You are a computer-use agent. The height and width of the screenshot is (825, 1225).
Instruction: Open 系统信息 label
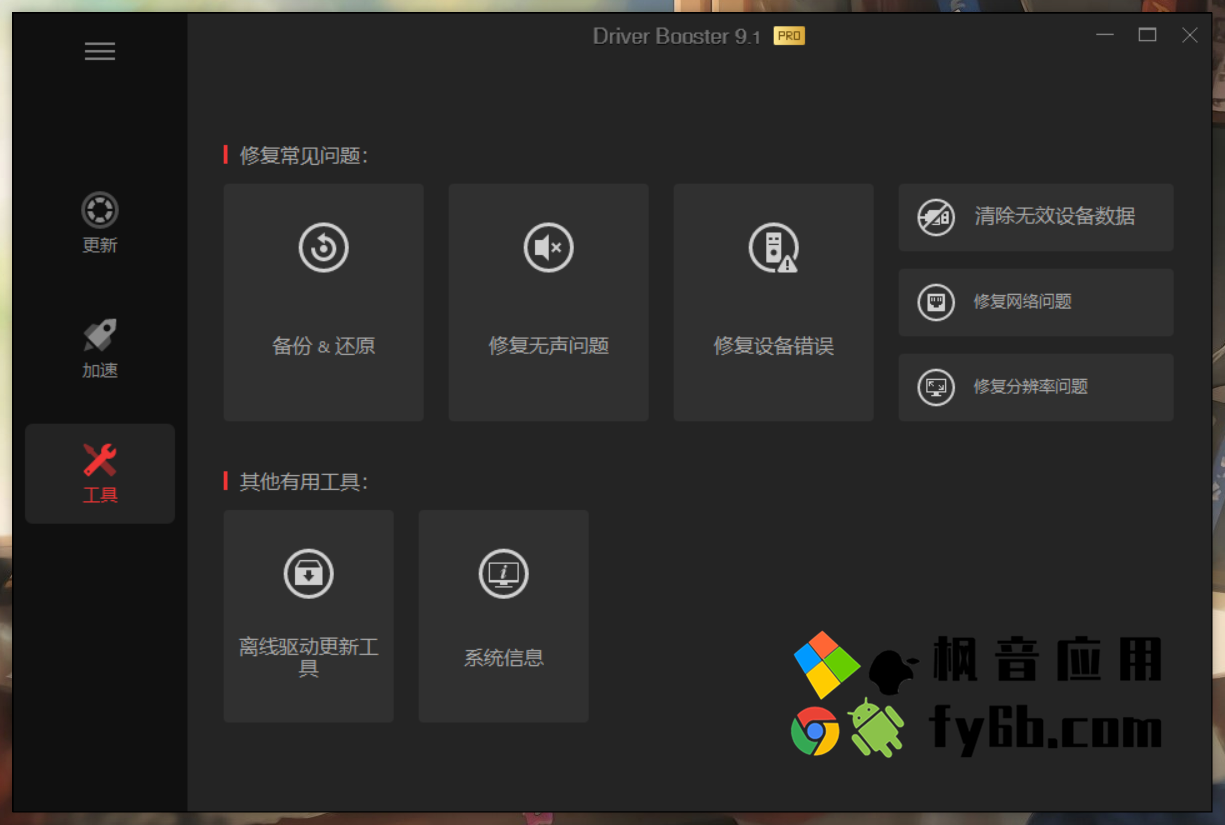tap(504, 658)
